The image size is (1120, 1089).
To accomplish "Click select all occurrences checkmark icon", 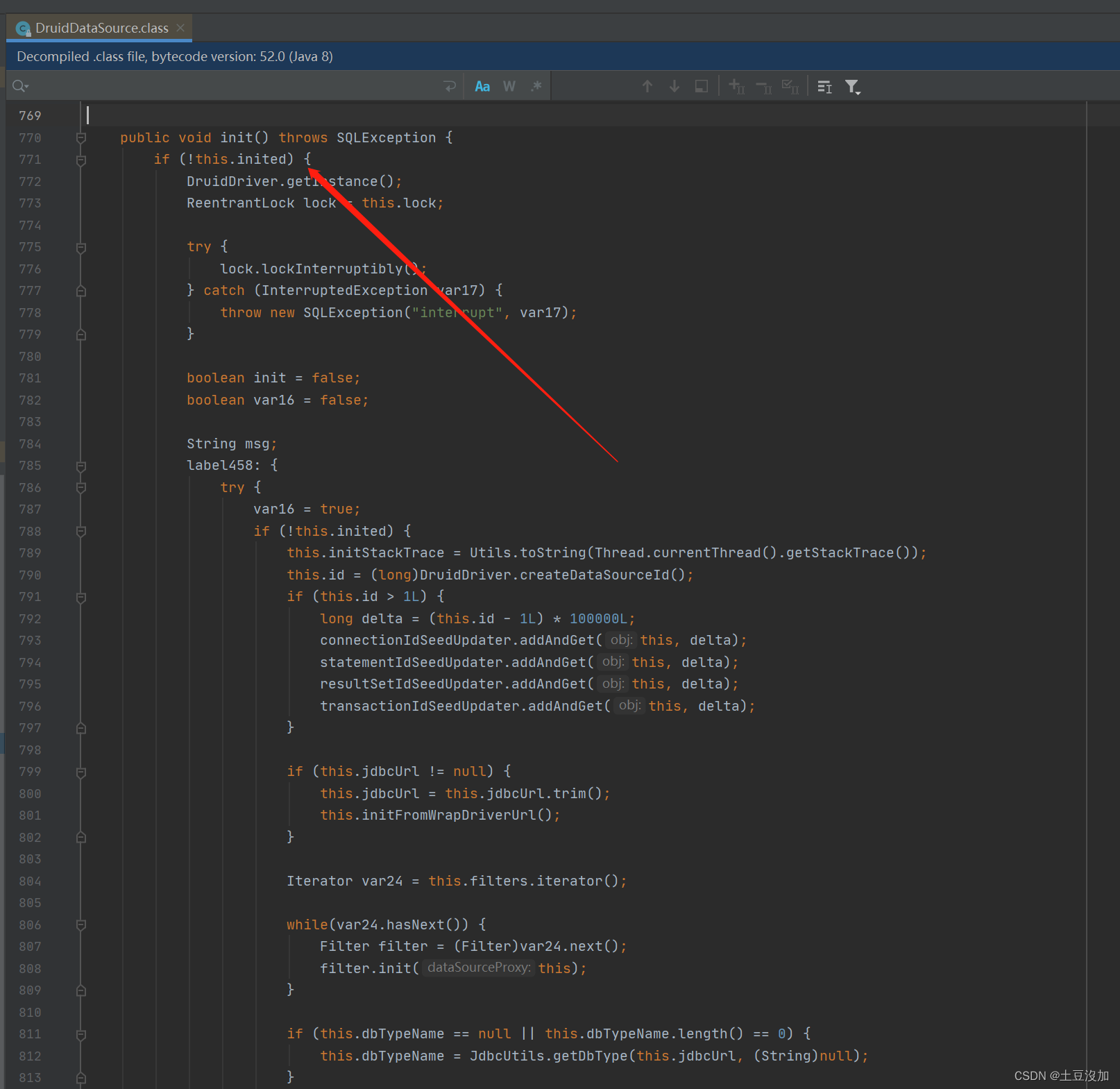I will tap(790, 86).
